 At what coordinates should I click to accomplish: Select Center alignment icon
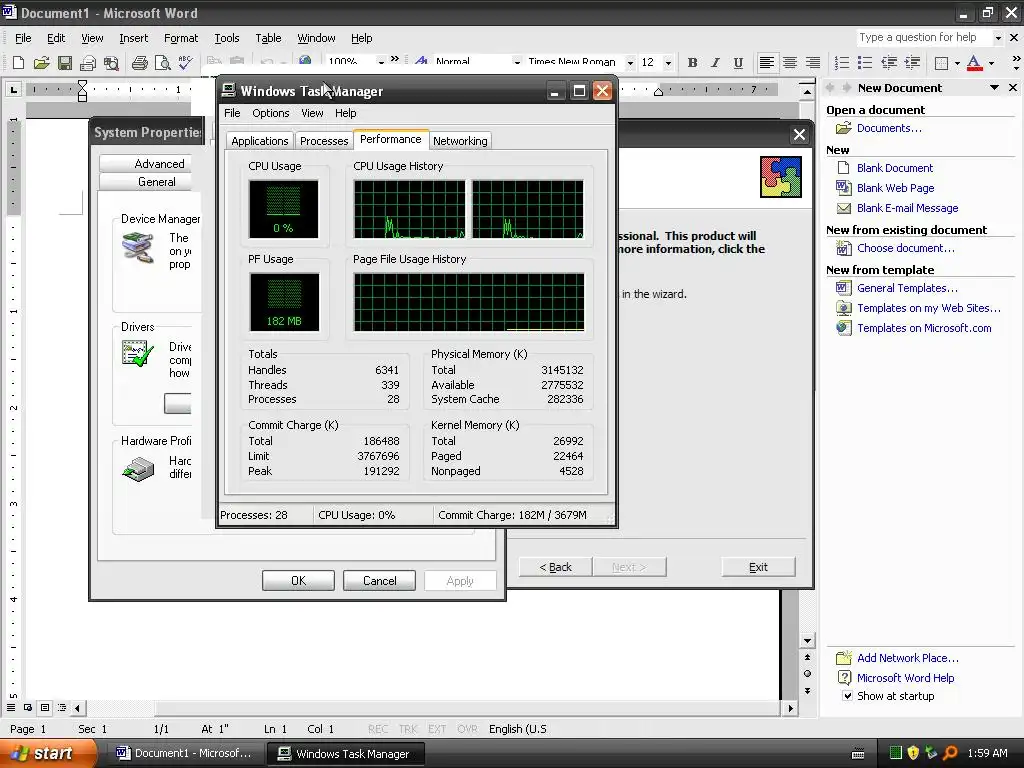coord(790,63)
